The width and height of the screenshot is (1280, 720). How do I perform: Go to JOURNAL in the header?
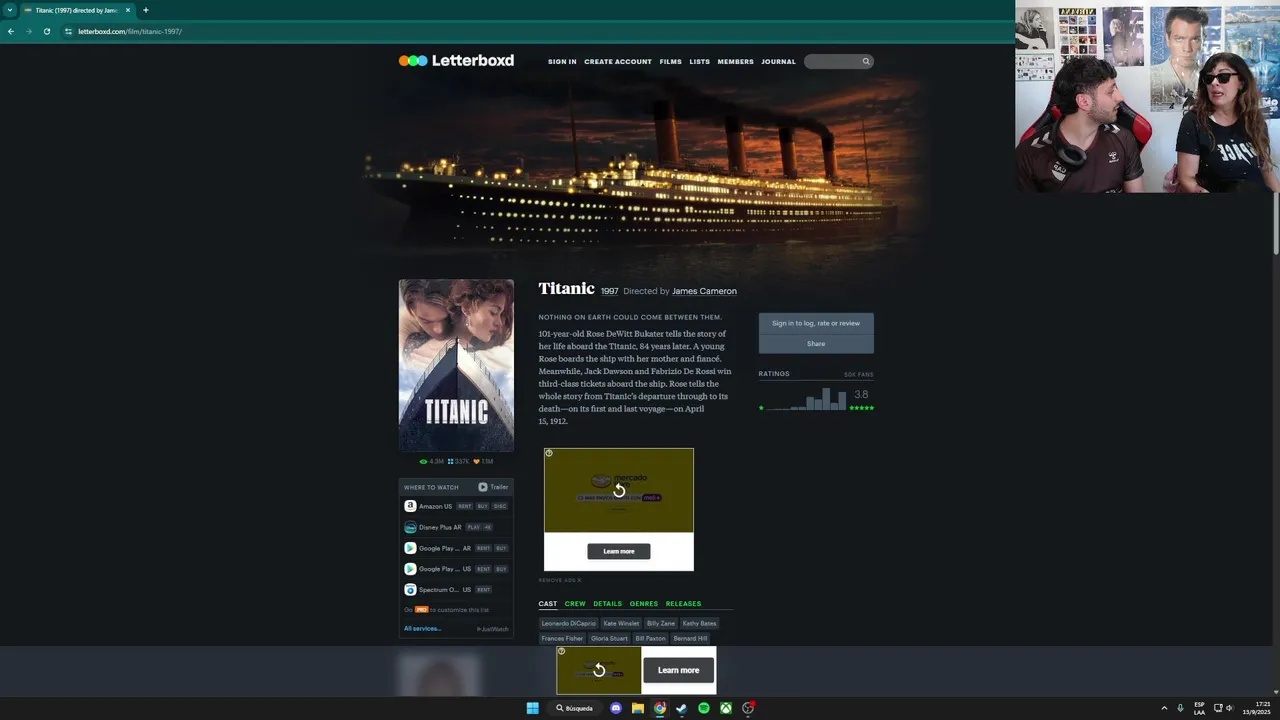[x=778, y=62]
